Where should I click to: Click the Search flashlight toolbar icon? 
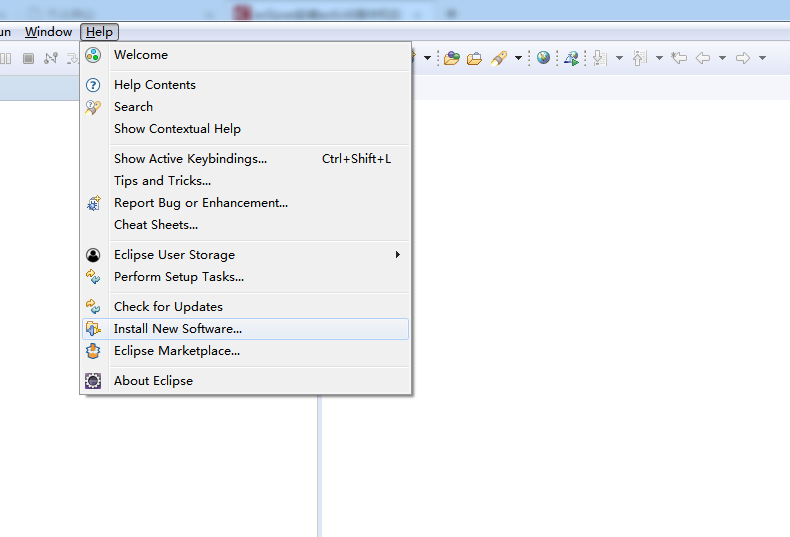pyautogui.click(x=499, y=58)
